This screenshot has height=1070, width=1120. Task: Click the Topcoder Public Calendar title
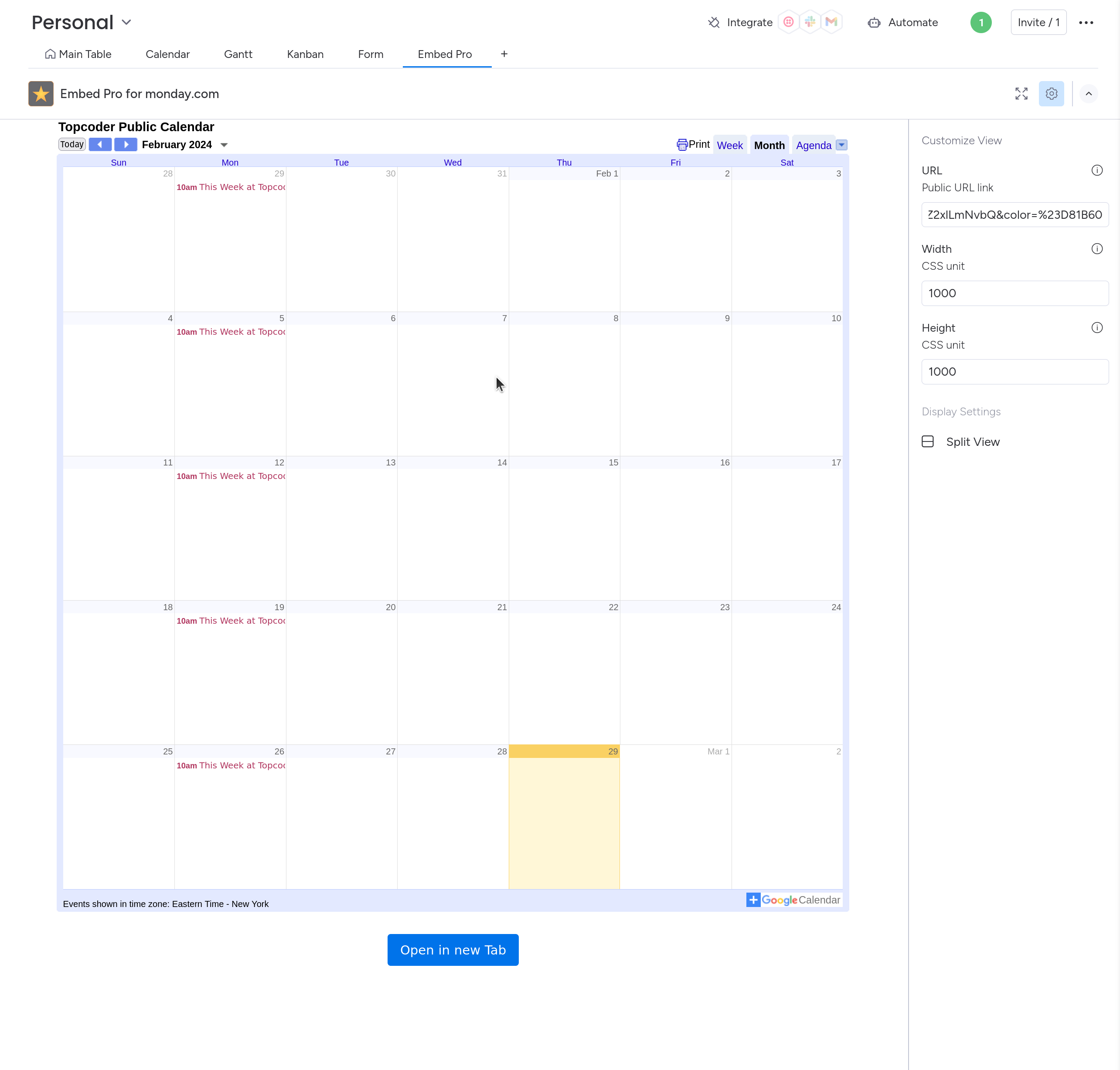point(136,127)
